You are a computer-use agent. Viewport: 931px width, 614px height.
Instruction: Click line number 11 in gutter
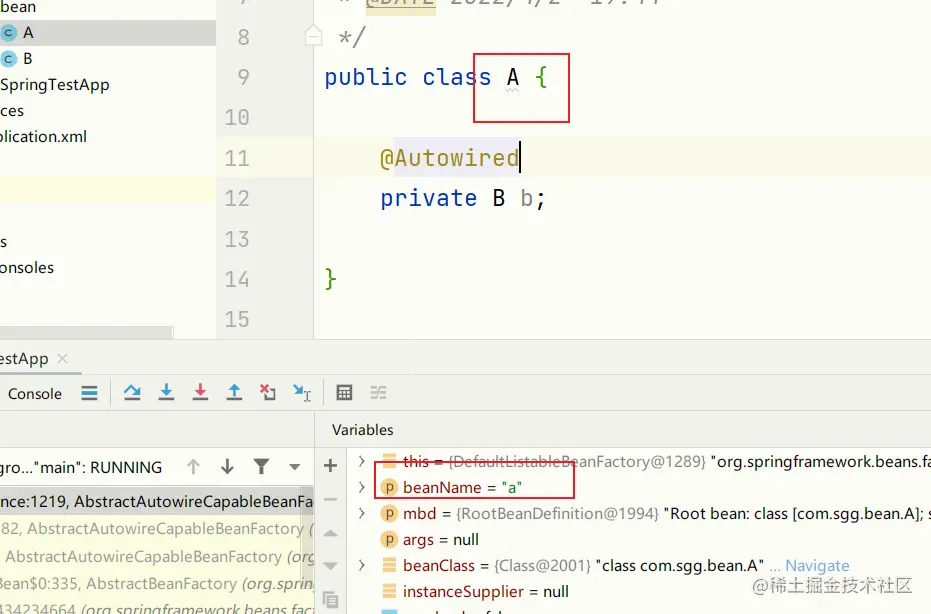pos(237,159)
